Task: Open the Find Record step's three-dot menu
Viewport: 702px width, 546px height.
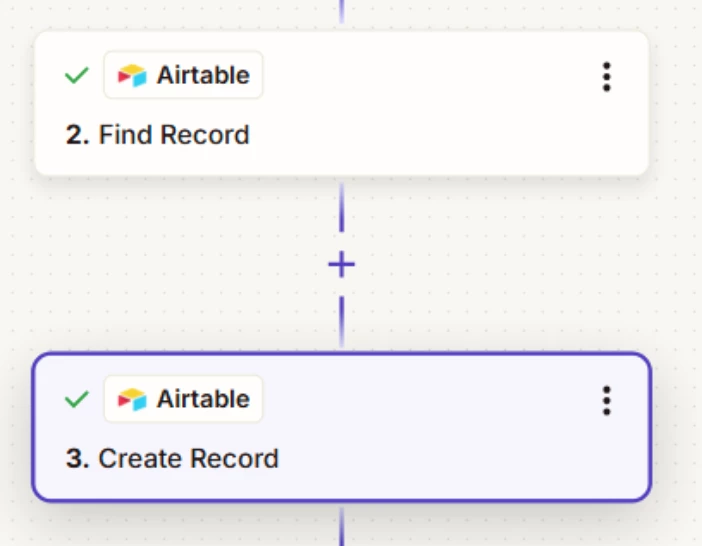Action: coord(606,77)
